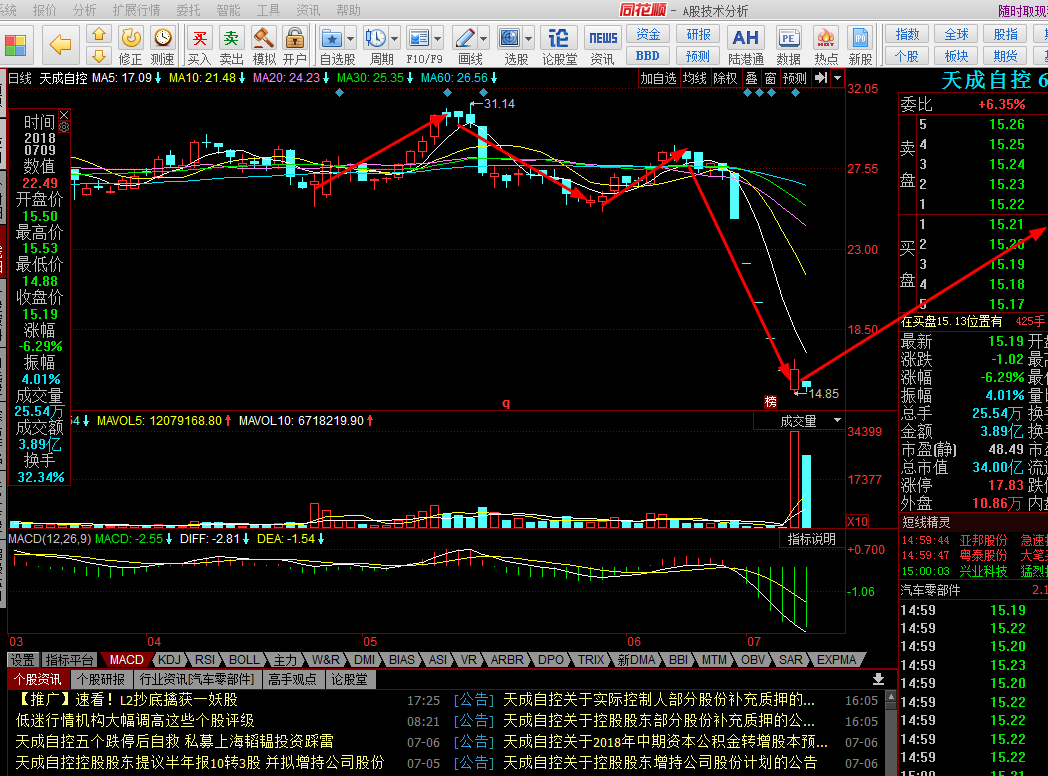Open 模拟 simulated trading
Screen dimensions: 1048x776
tap(263, 45)
